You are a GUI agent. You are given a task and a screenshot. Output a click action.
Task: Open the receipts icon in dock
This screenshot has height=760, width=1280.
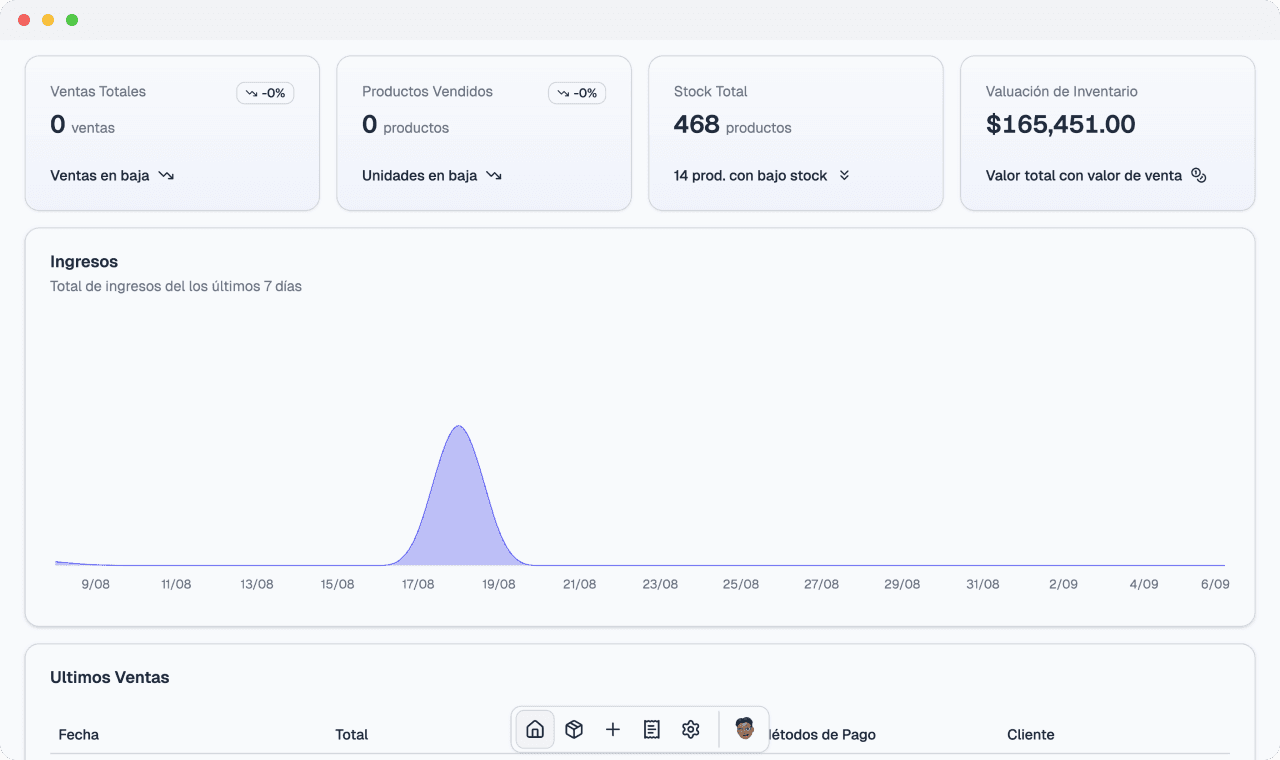(652, 729)
